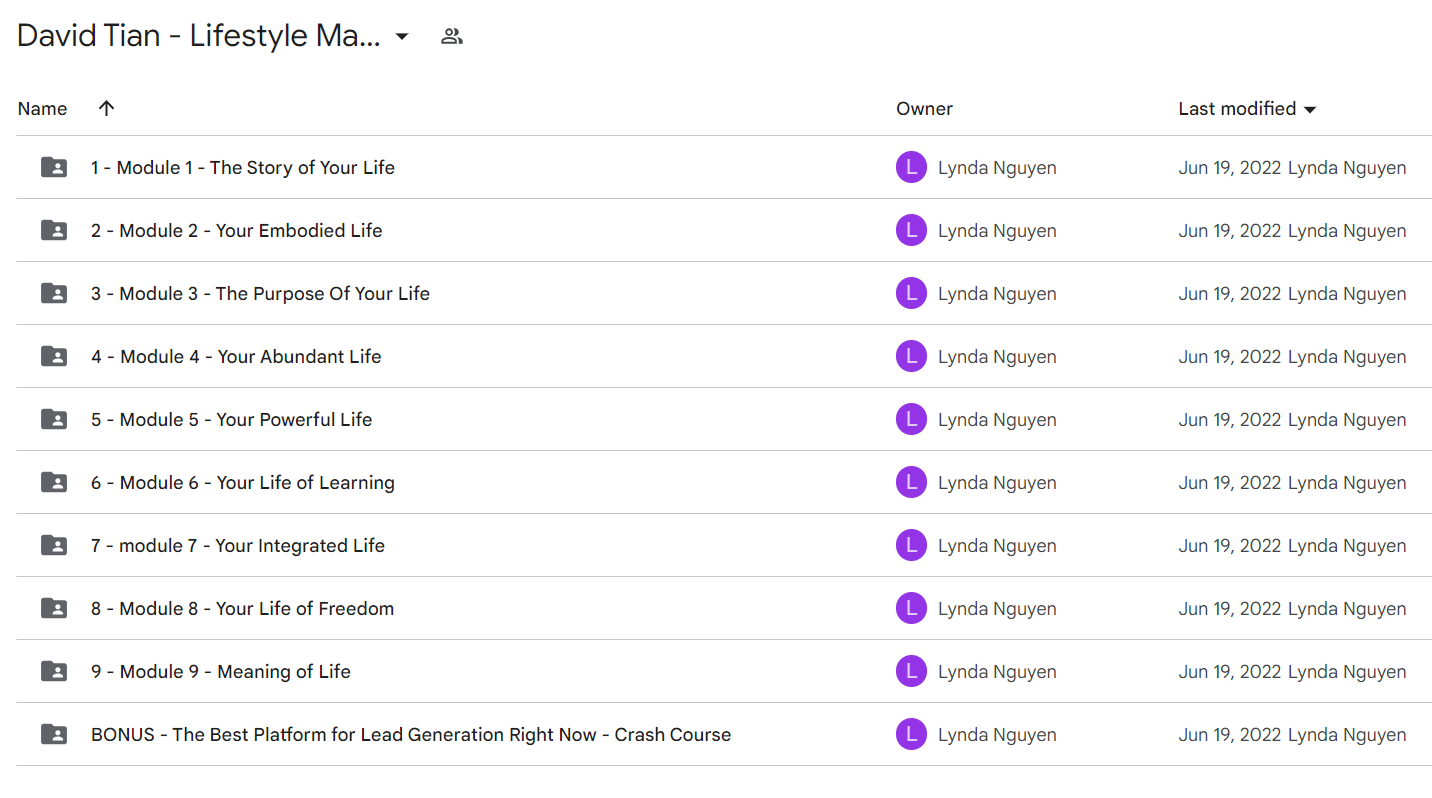This screenshot has width=1432, height=798.
Task: Click the Jun 19, 2022 date in Module 2 row
Action: pyautogui.click(x=1230, y=230)
